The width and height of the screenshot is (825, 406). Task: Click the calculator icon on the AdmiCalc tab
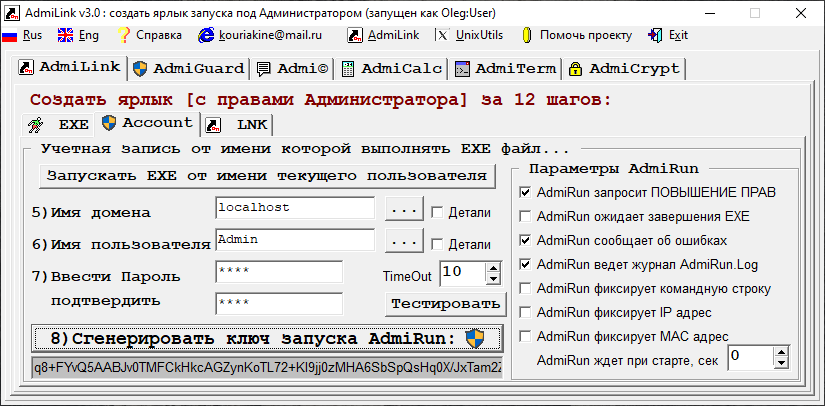pyautogui.click(x=347, y=69)
